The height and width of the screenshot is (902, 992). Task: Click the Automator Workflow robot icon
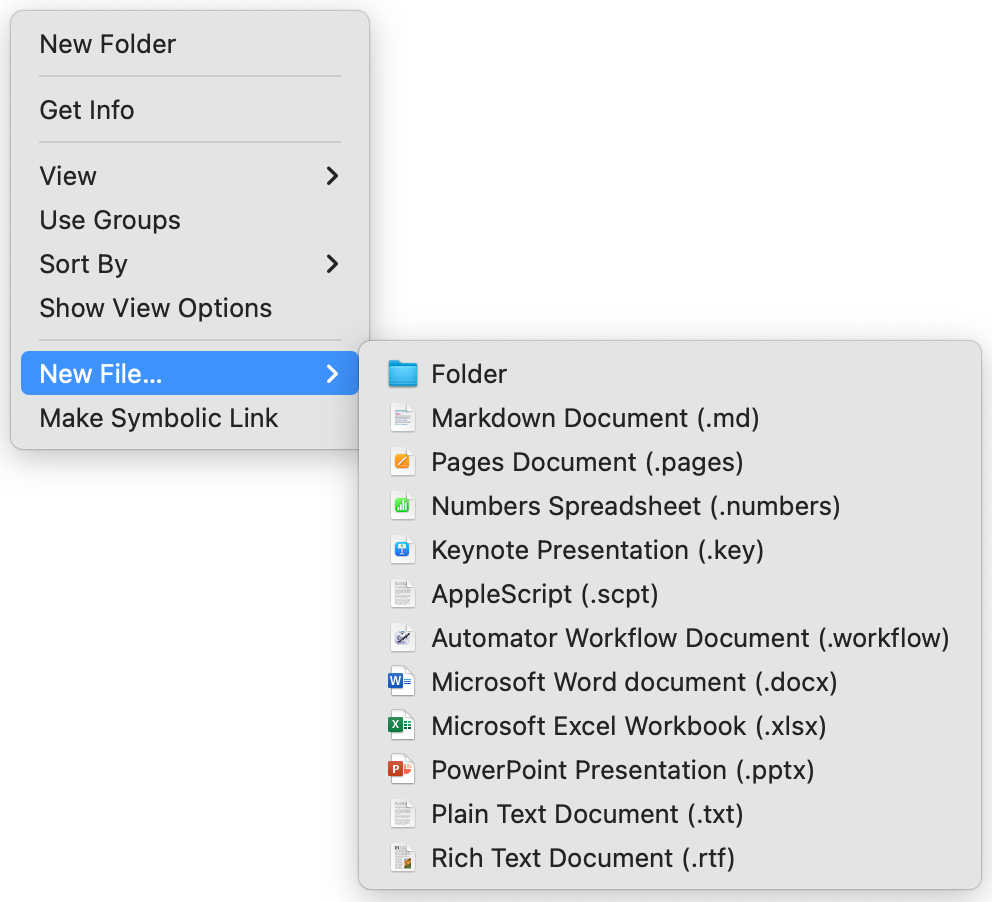tap(402, 638)
